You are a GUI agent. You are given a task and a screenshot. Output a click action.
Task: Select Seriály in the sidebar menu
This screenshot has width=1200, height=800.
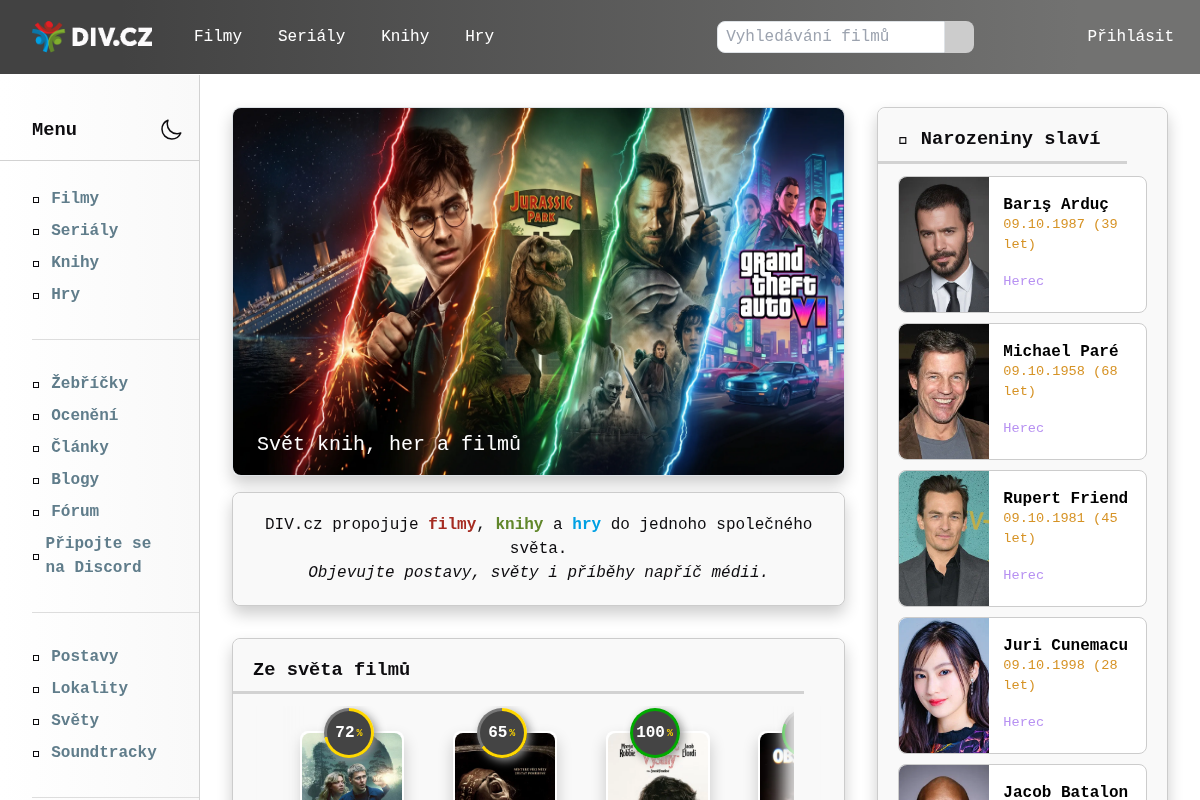[85, 231]
